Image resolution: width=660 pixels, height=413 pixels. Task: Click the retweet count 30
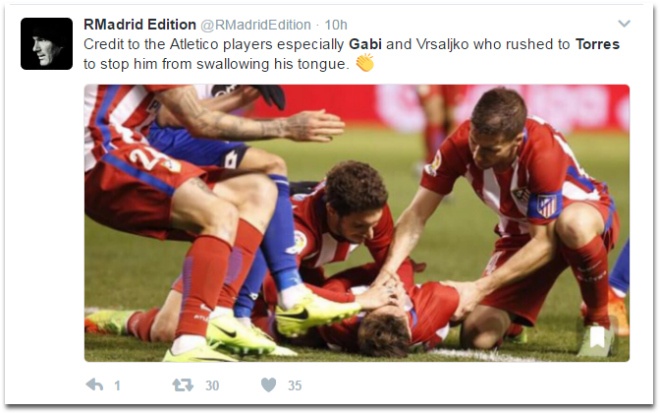(x=212, y=385)
